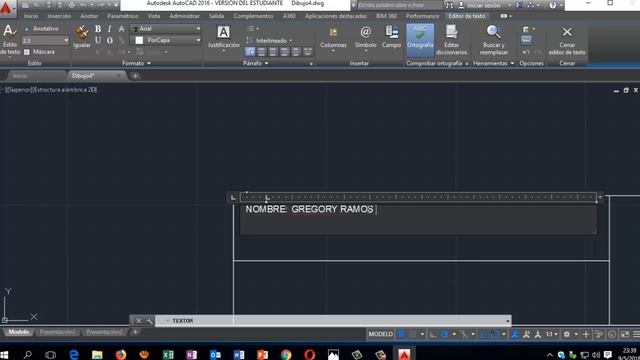Switch to the Presentación1 layout tab

pyautogui.click(x=57, y=332)
